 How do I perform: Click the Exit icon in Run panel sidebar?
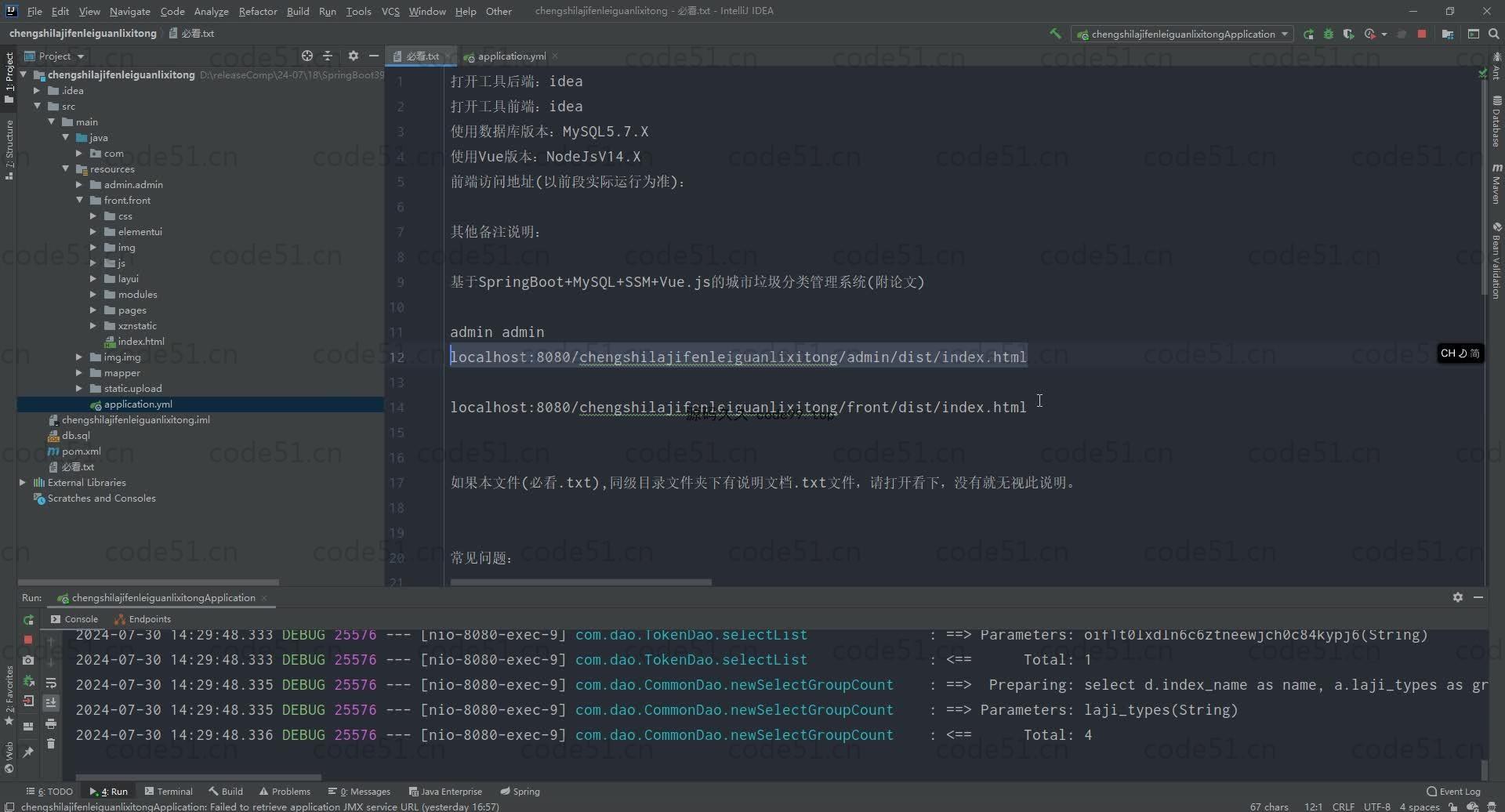click(x=28, y=701)
